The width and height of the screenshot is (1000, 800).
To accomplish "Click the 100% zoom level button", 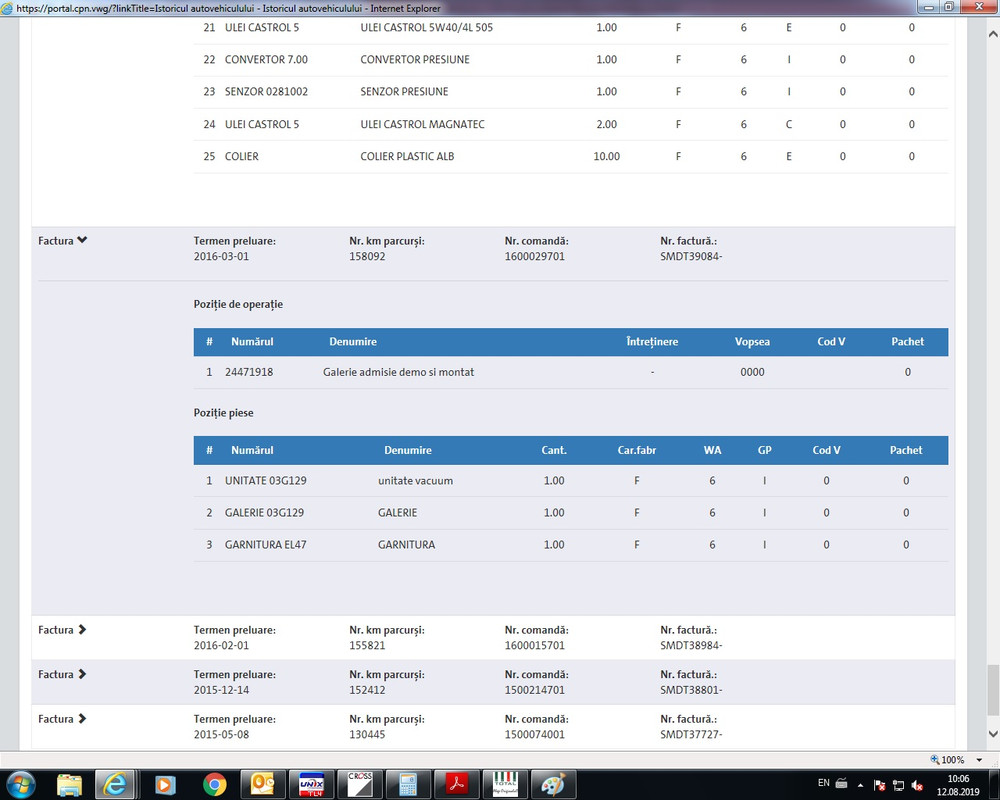I will tap(948, 760).
